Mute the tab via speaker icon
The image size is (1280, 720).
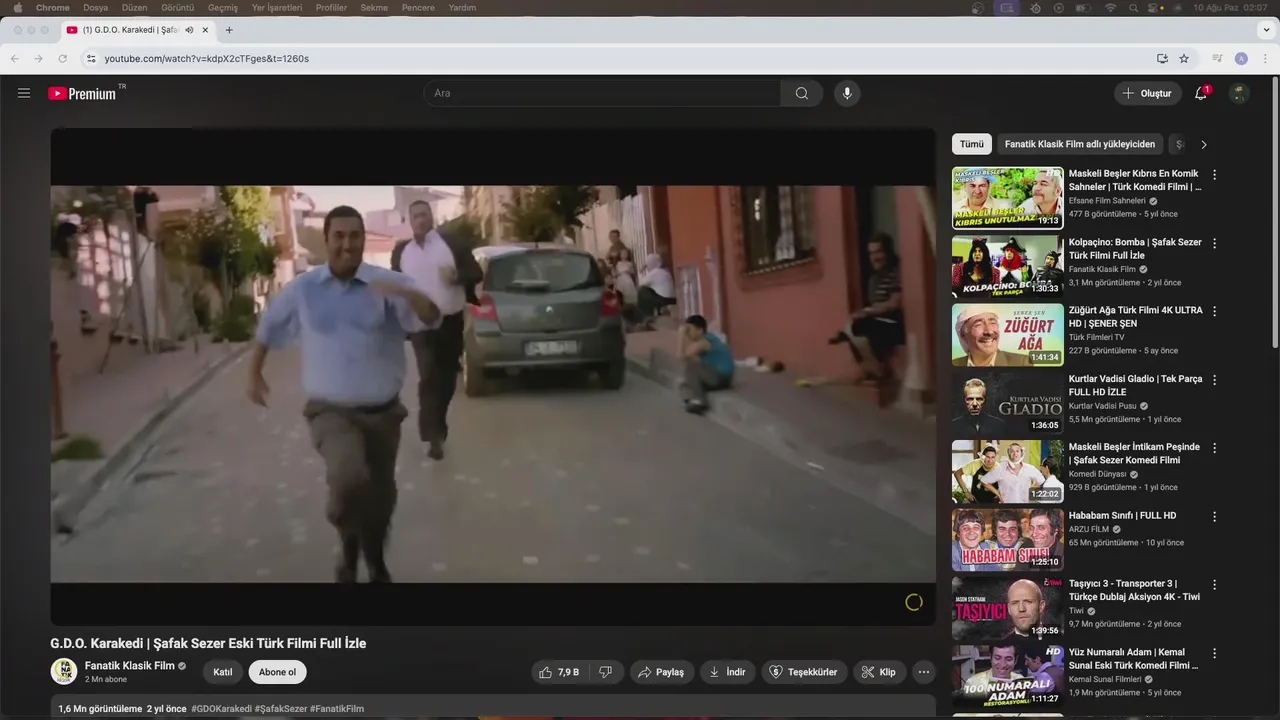click(x=189, y=30)
